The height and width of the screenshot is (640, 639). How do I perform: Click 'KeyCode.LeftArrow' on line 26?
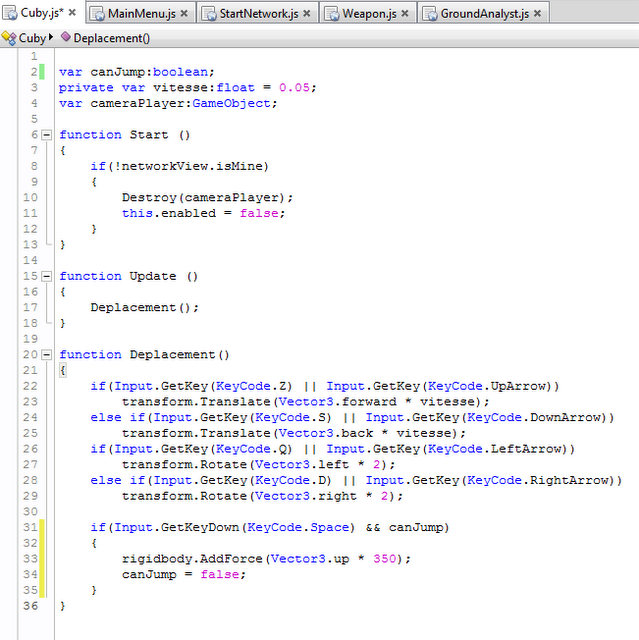(495, 449)
